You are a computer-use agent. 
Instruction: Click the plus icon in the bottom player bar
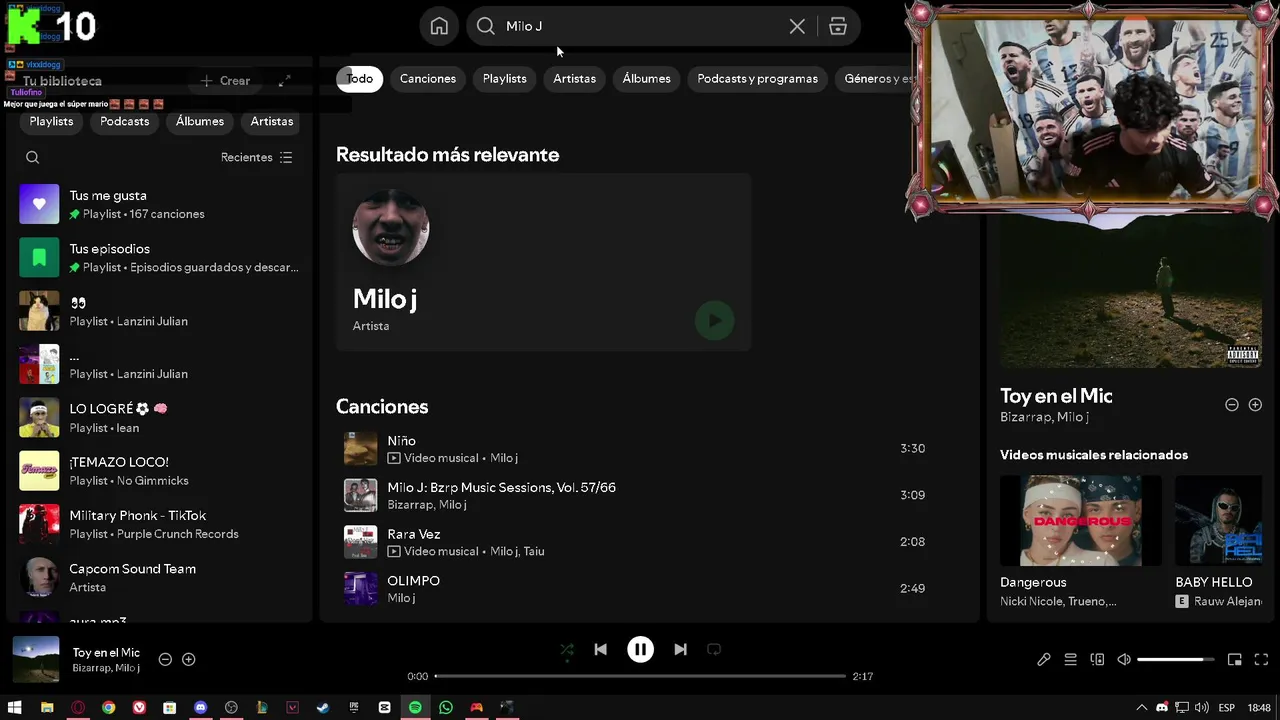(x=188, y=659)
